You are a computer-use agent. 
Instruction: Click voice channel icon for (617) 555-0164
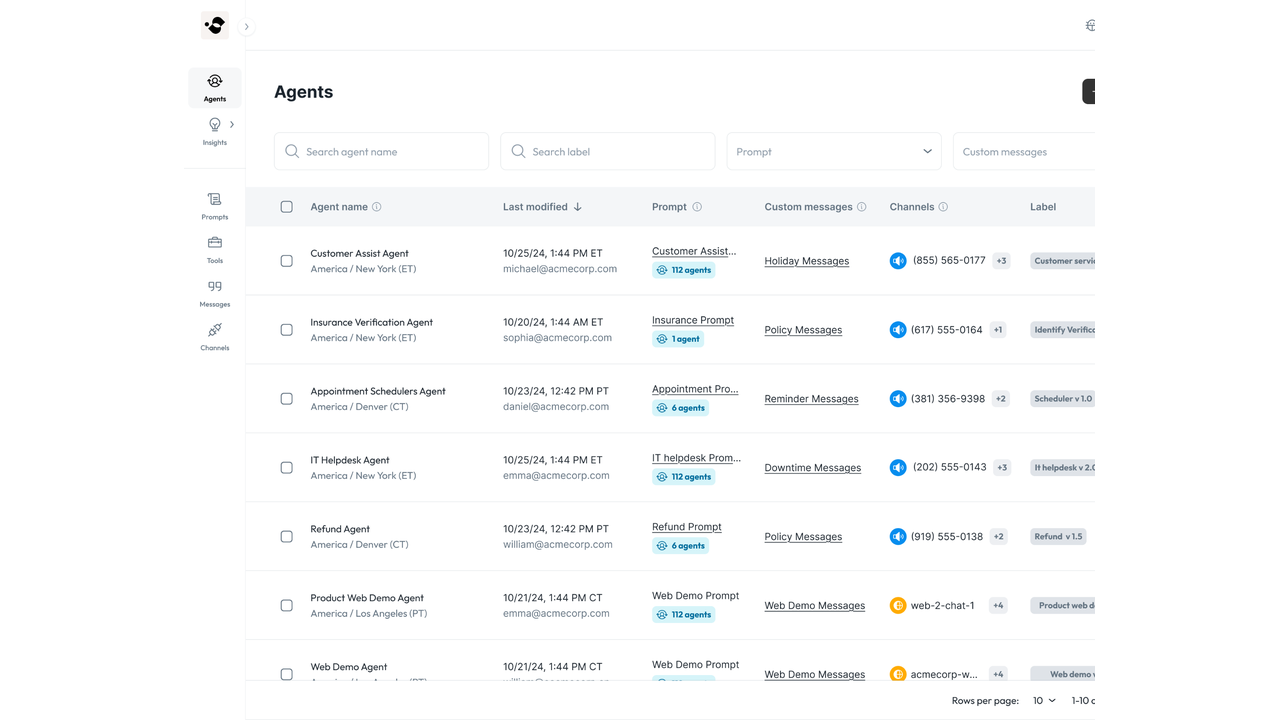(x=898, y=330)
